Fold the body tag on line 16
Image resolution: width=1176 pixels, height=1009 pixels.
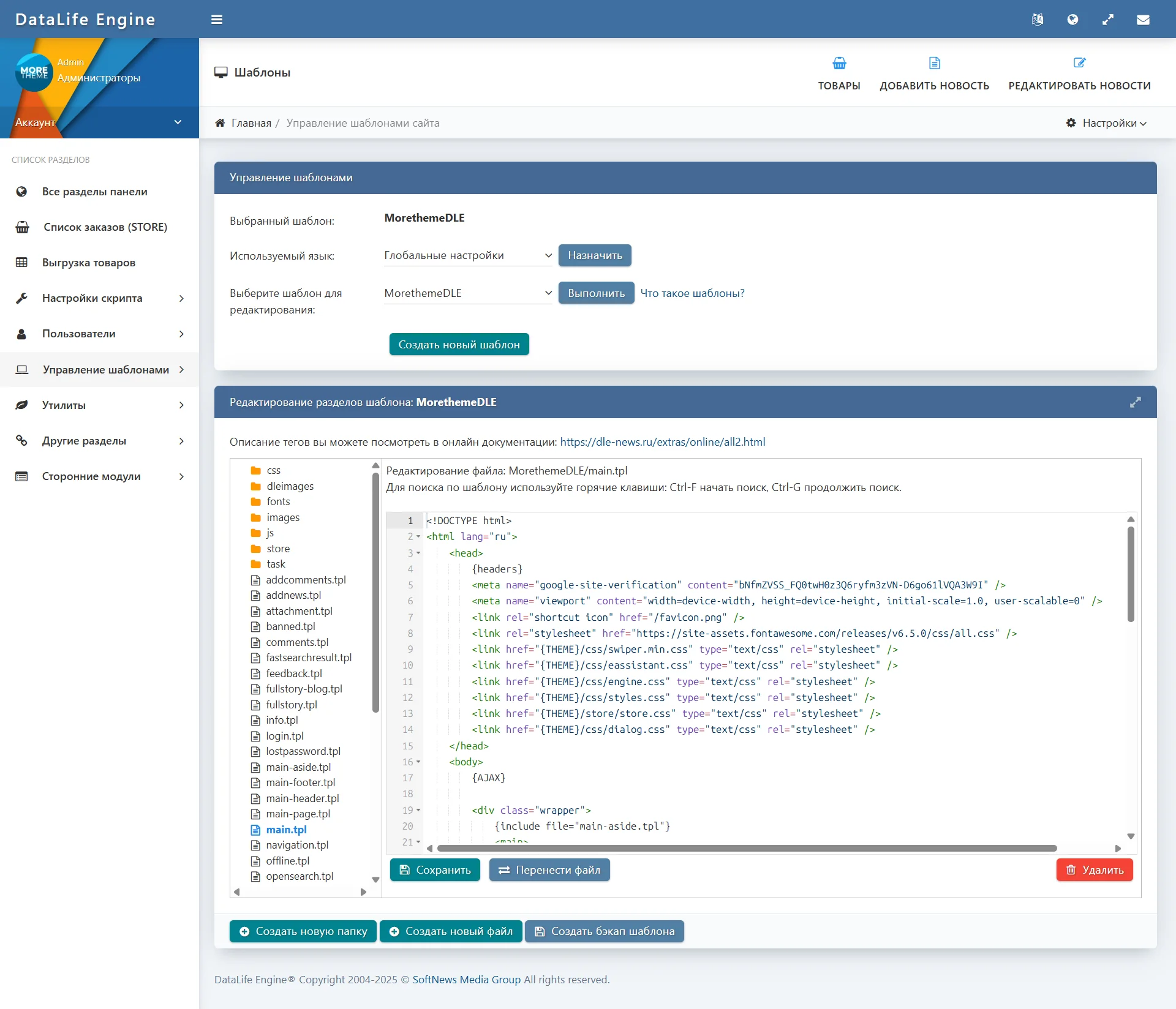(418, 762)
